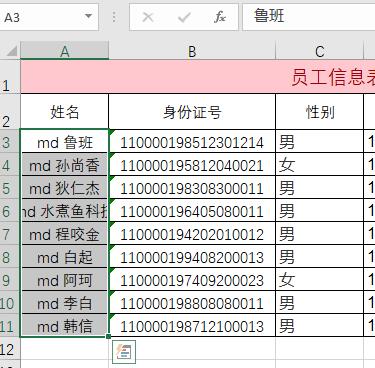
Task: Select row 1 header
Action: coord(10,77)
